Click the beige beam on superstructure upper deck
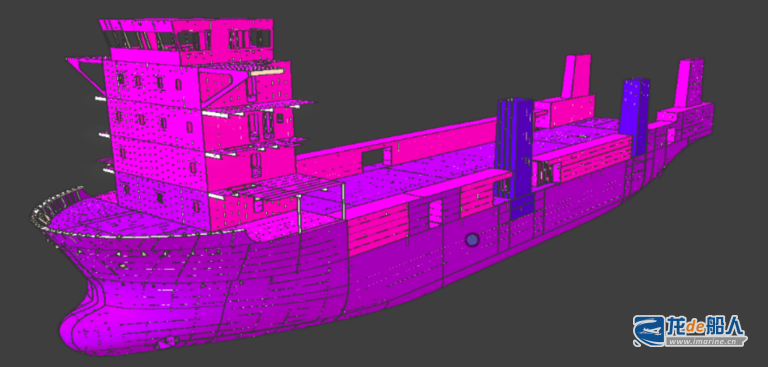 click(266, 72)
